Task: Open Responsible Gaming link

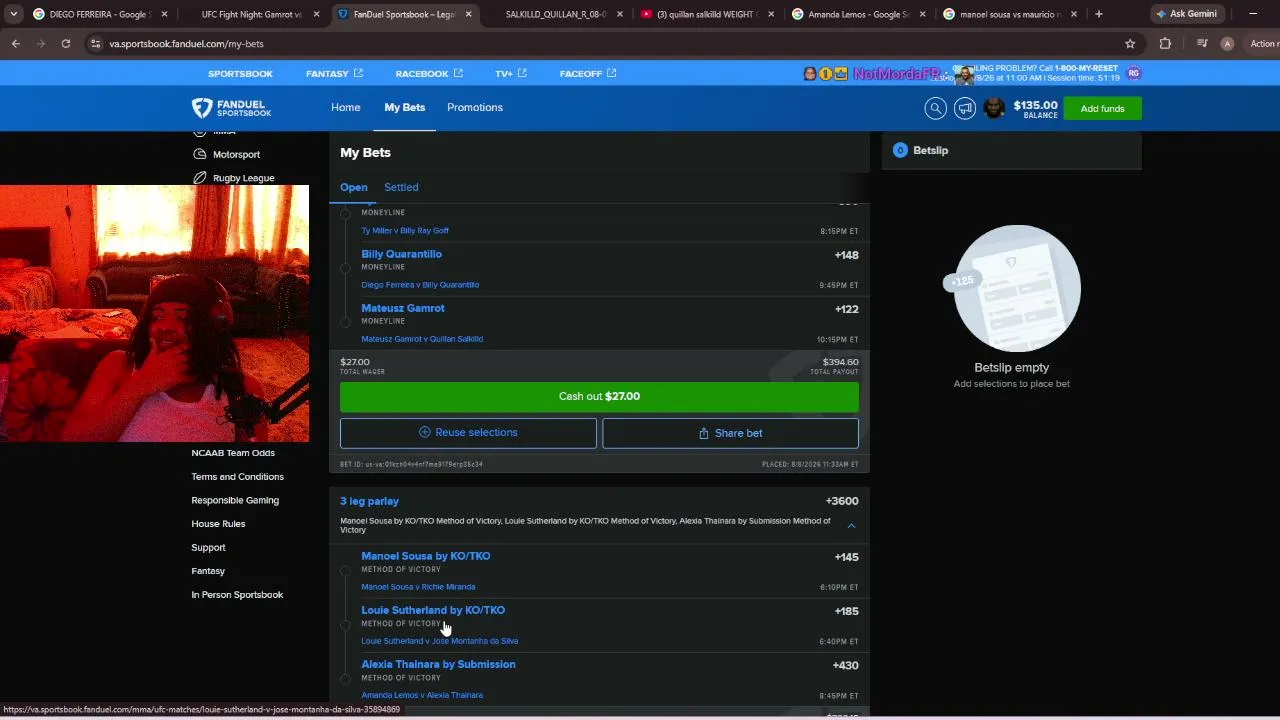Action: point(235,500)
